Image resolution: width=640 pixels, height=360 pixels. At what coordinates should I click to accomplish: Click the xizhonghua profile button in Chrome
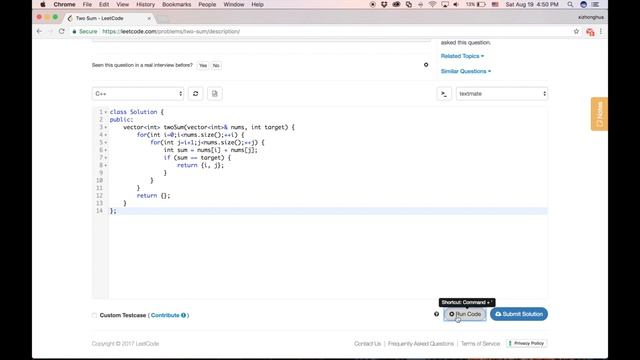tap(591, 17)
